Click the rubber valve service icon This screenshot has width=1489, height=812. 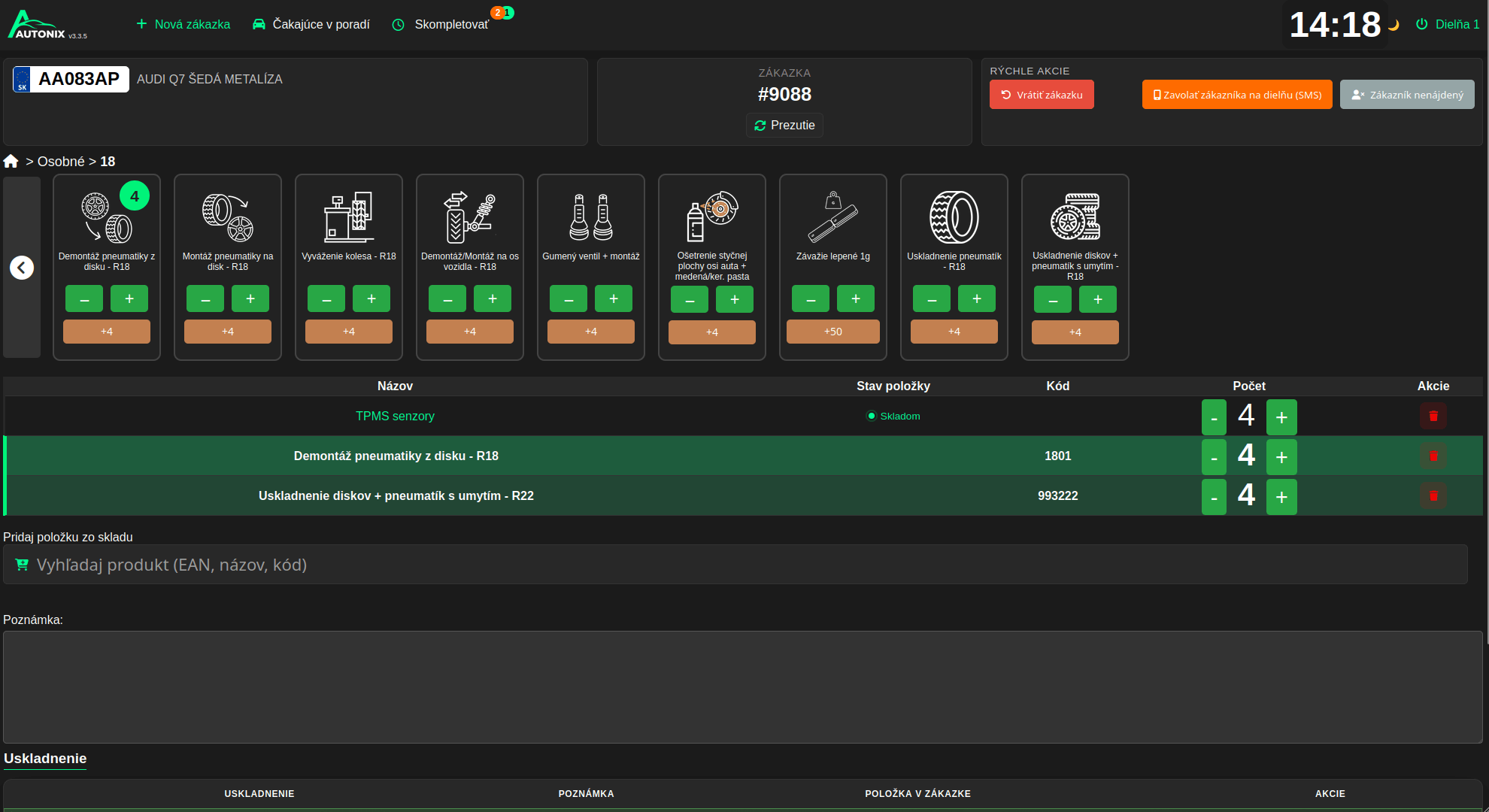click(x=590, y=218)
